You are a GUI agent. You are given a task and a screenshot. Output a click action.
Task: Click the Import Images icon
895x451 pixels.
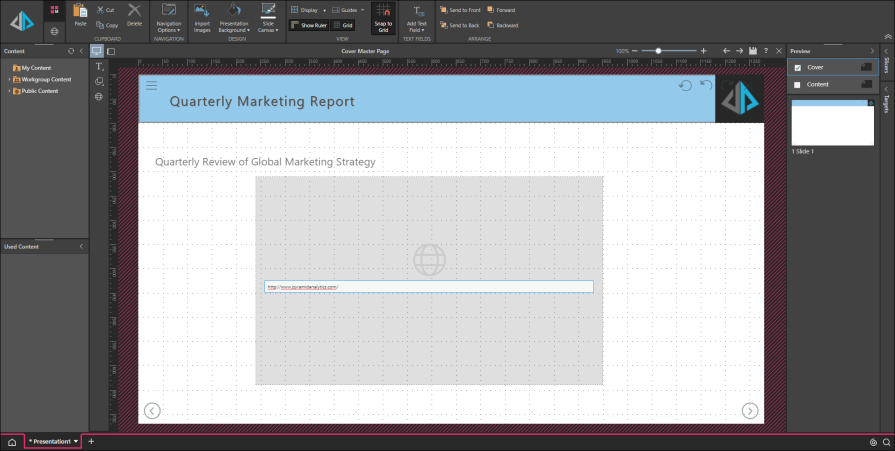(x=202, y=11)
